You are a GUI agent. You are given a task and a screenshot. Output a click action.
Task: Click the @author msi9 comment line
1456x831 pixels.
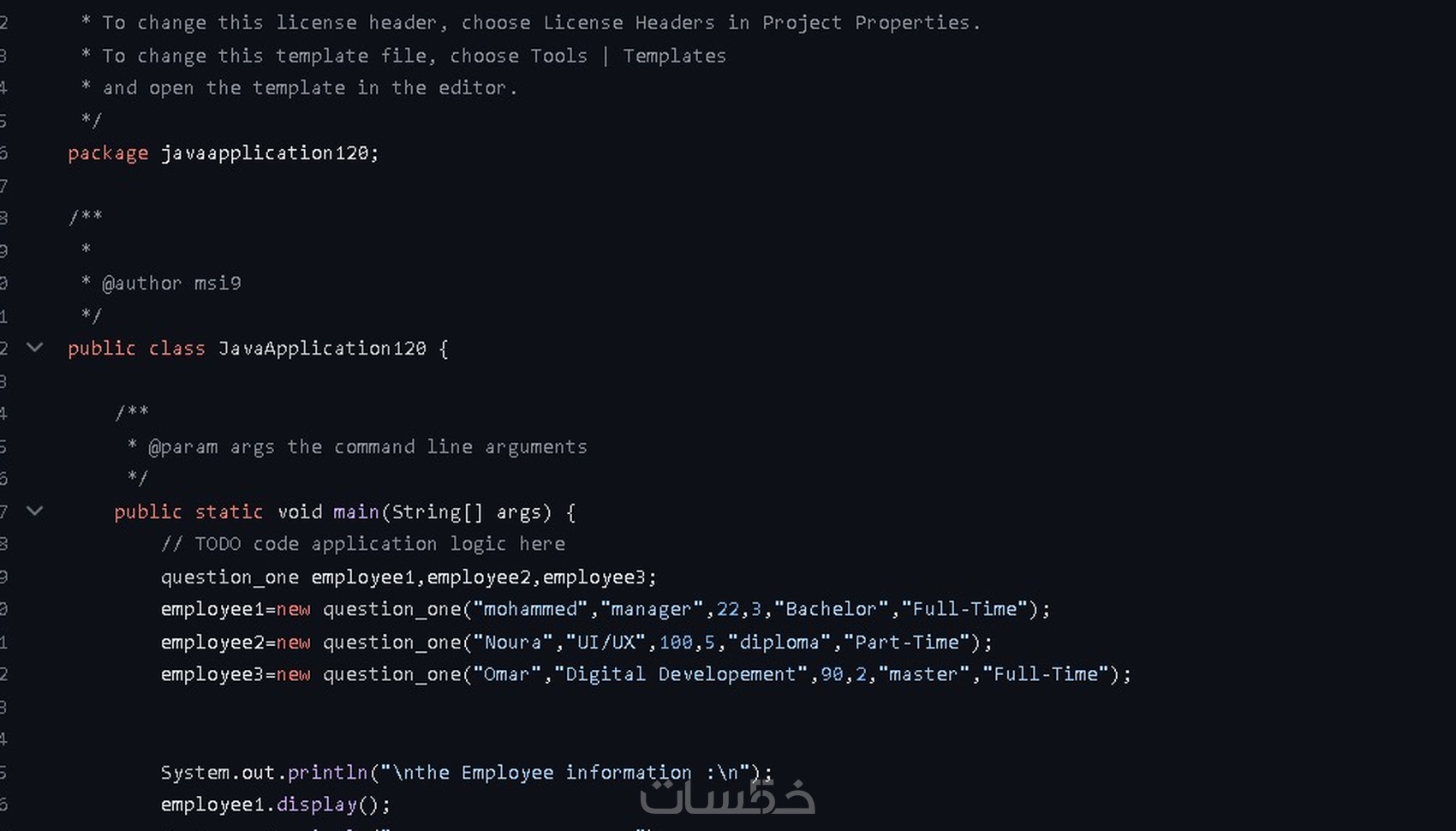171,284
